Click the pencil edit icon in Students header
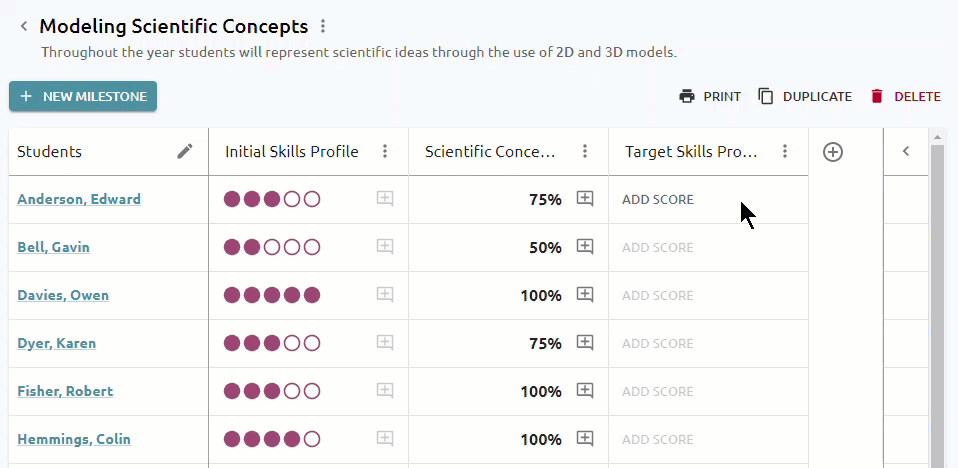The height and width of the screenshot is (468, 958). tap(185, 152)
